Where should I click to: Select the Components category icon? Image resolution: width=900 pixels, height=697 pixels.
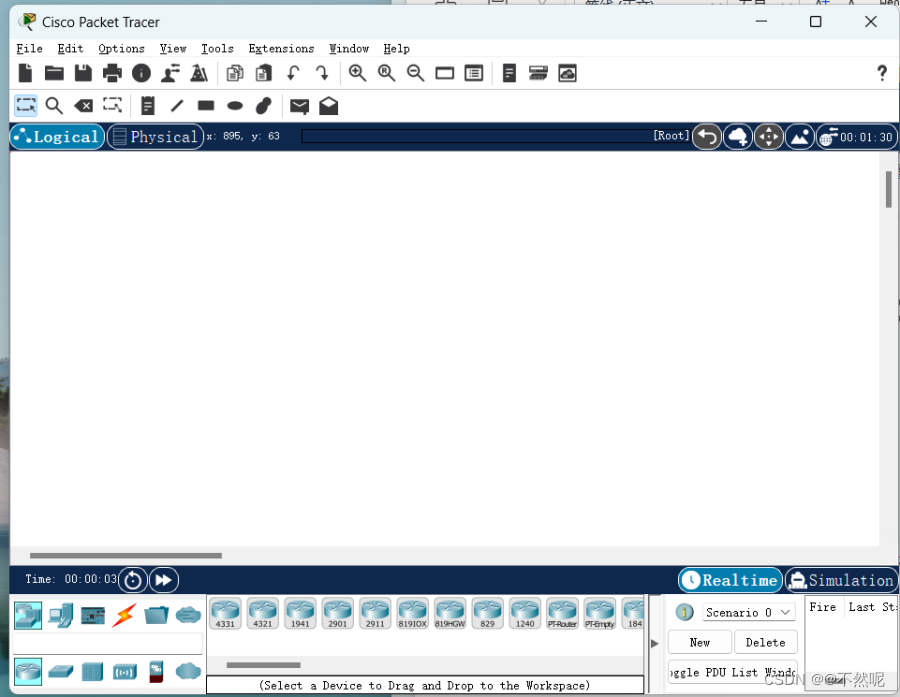93,615
